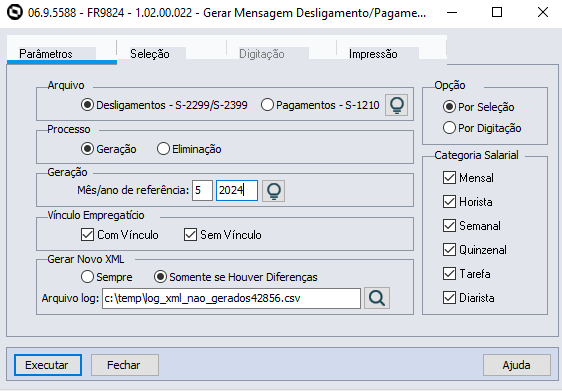Minimize the window
Viewport: 562px width, 391px height.
pyautogui.click(x=452, y=13)
